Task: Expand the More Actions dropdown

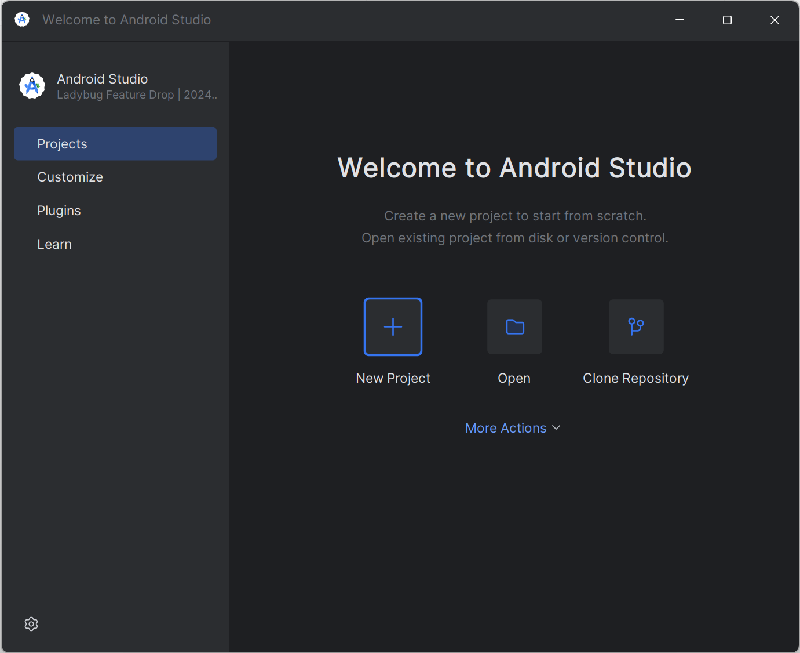Action: 513,428
